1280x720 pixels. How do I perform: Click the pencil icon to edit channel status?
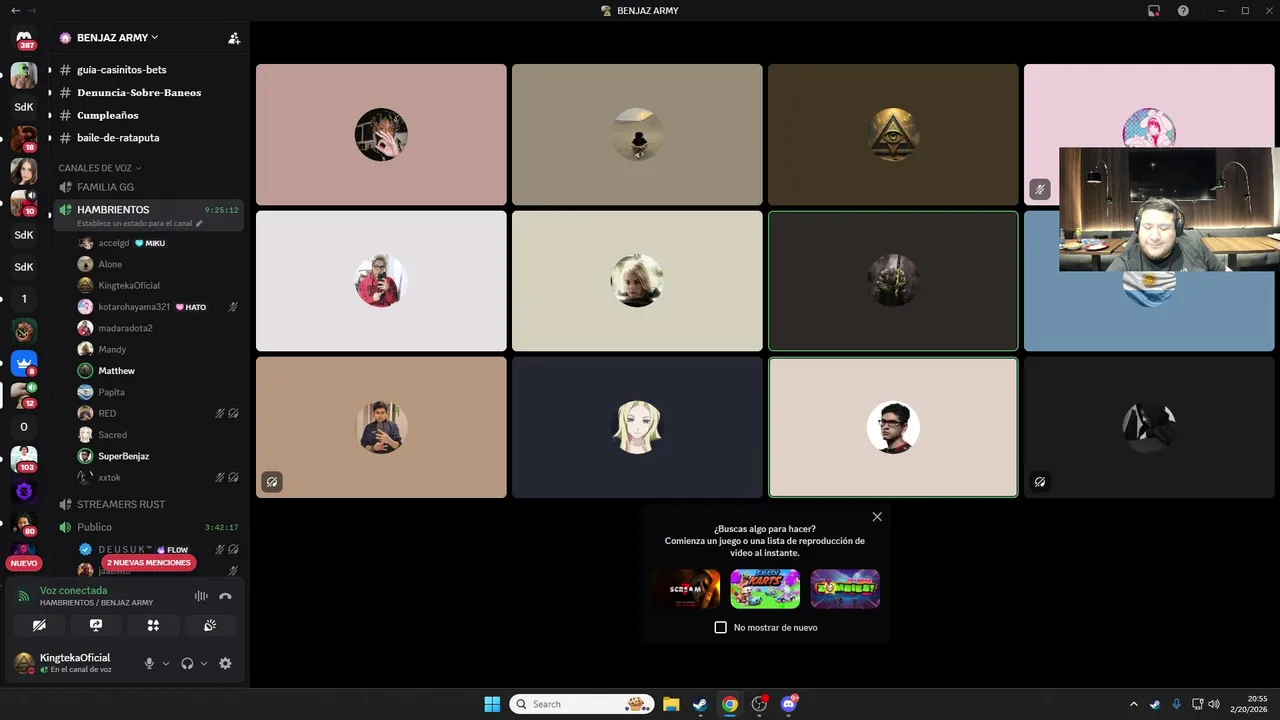click(199, 223)
